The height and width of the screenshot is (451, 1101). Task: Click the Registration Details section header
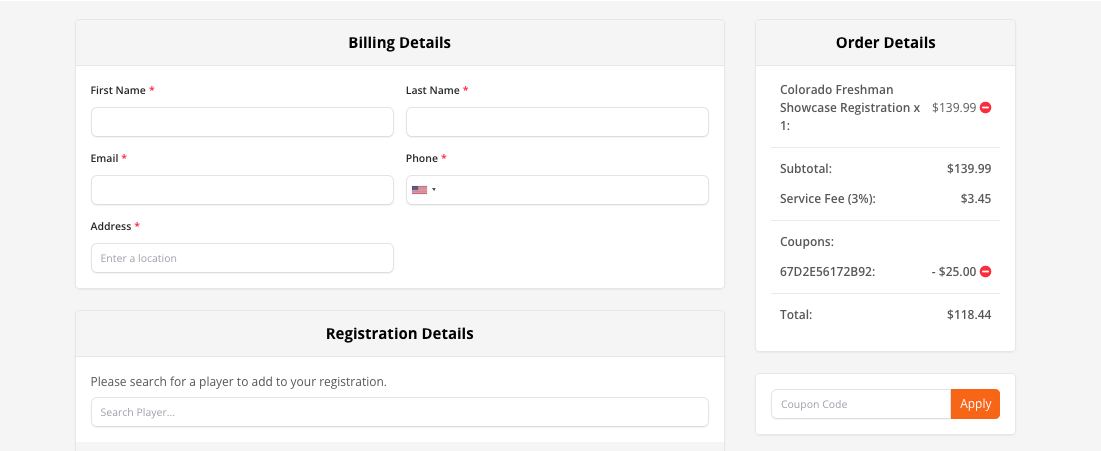point(400,334)
